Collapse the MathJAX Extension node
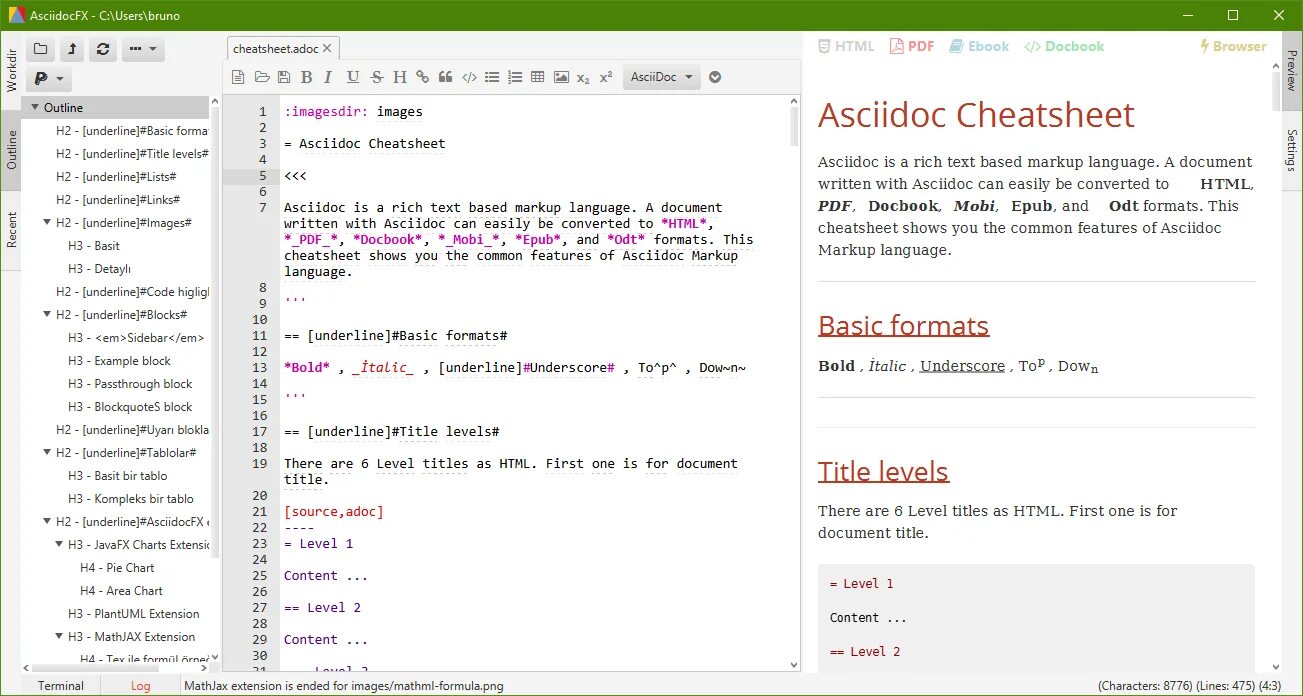 tap(59, 636)
